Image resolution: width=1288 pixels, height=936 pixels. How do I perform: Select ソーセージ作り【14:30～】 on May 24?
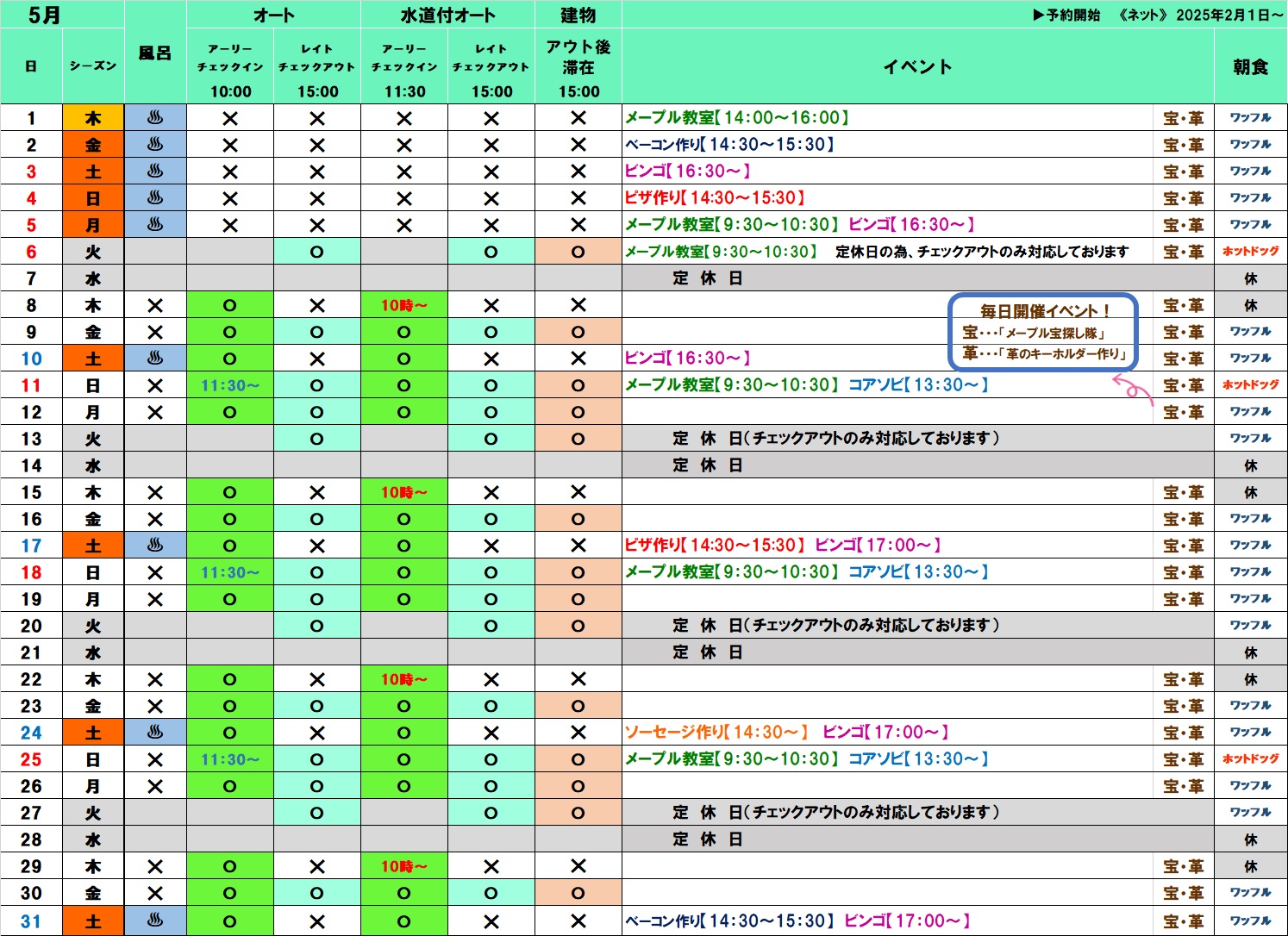coord(716,732)
